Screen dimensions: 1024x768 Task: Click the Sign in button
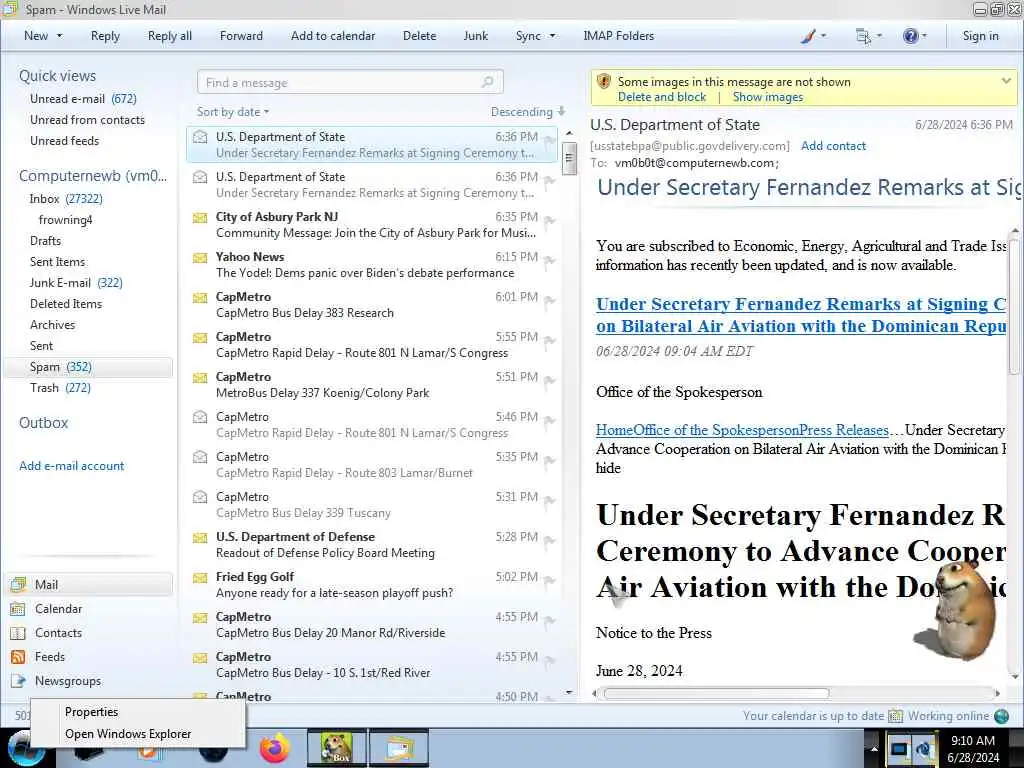click(980, 36)
